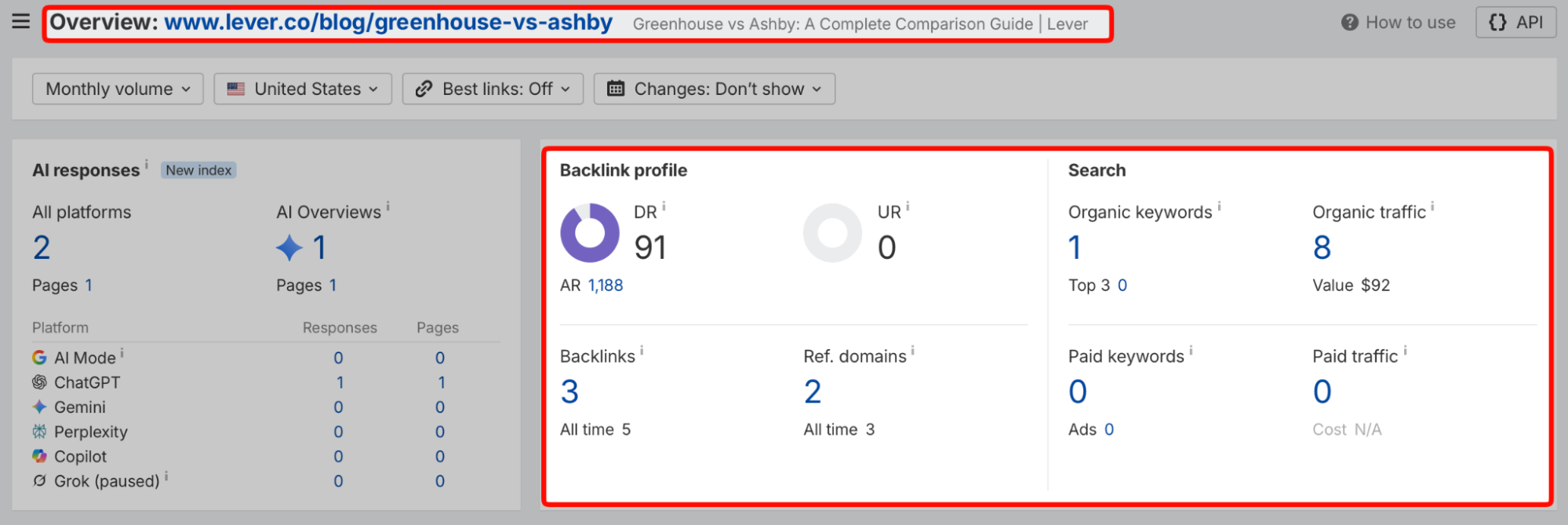Click the Copilot platform icon
The height and width of the screenshot is (525, 1568).
39,456
